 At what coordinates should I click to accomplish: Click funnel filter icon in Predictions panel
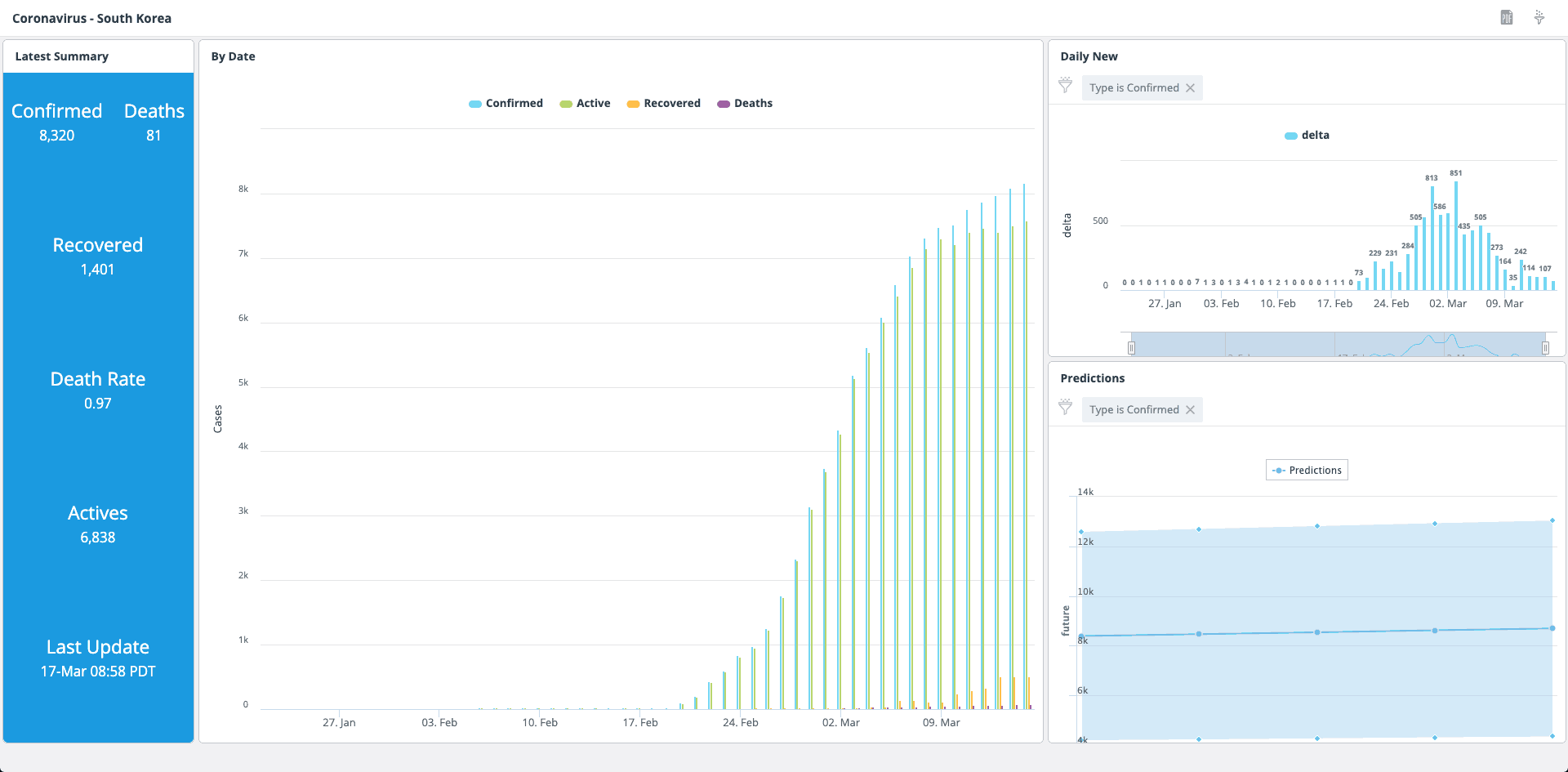point(1065,407)
